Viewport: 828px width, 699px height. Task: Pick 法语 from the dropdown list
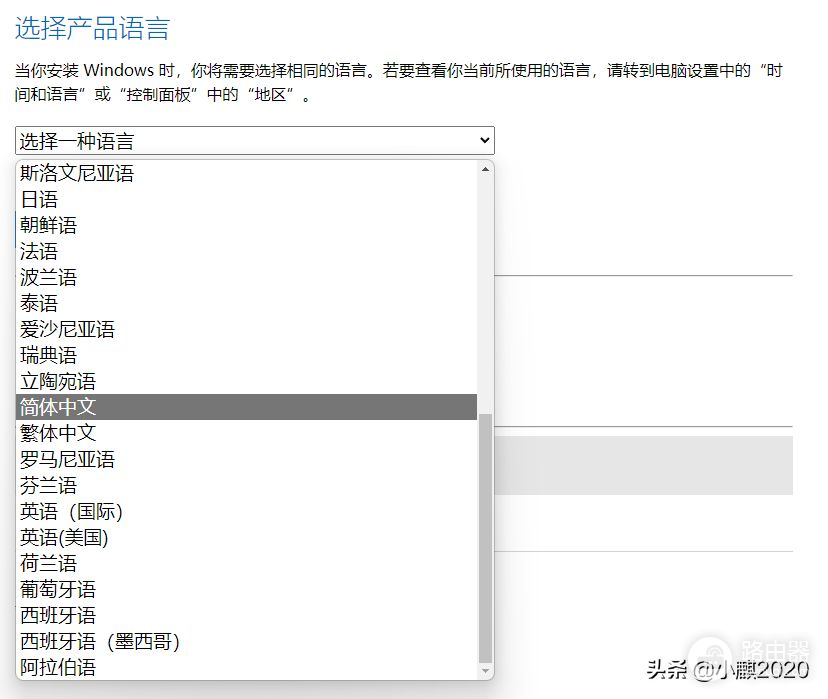click(x=246, y=251)
